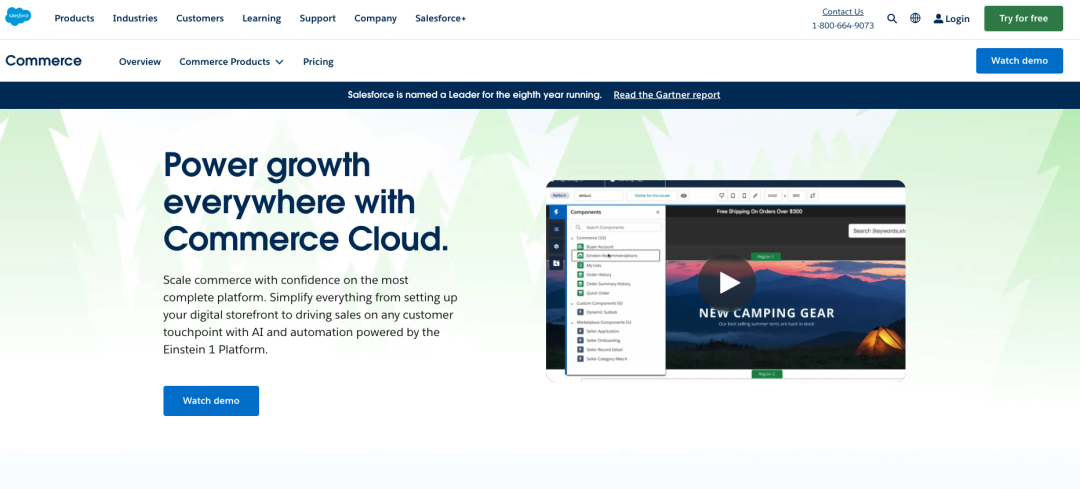Click the storefront Search keywords field in preview
This screenshot has width=1080, height=489.
click(x=877, y=231)
